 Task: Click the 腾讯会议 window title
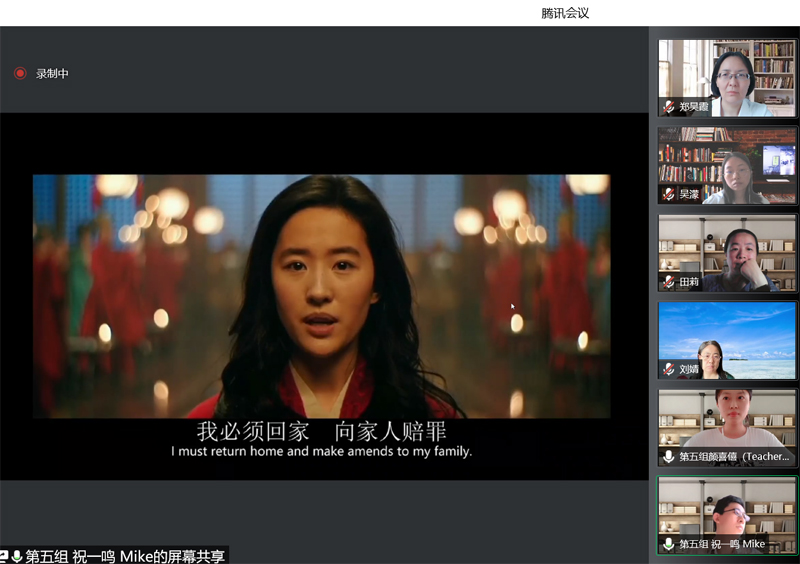coord(566,13)
